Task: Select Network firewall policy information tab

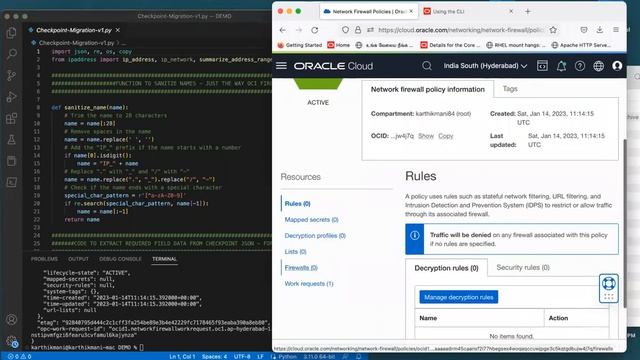Action: click(x=427, y=89)
